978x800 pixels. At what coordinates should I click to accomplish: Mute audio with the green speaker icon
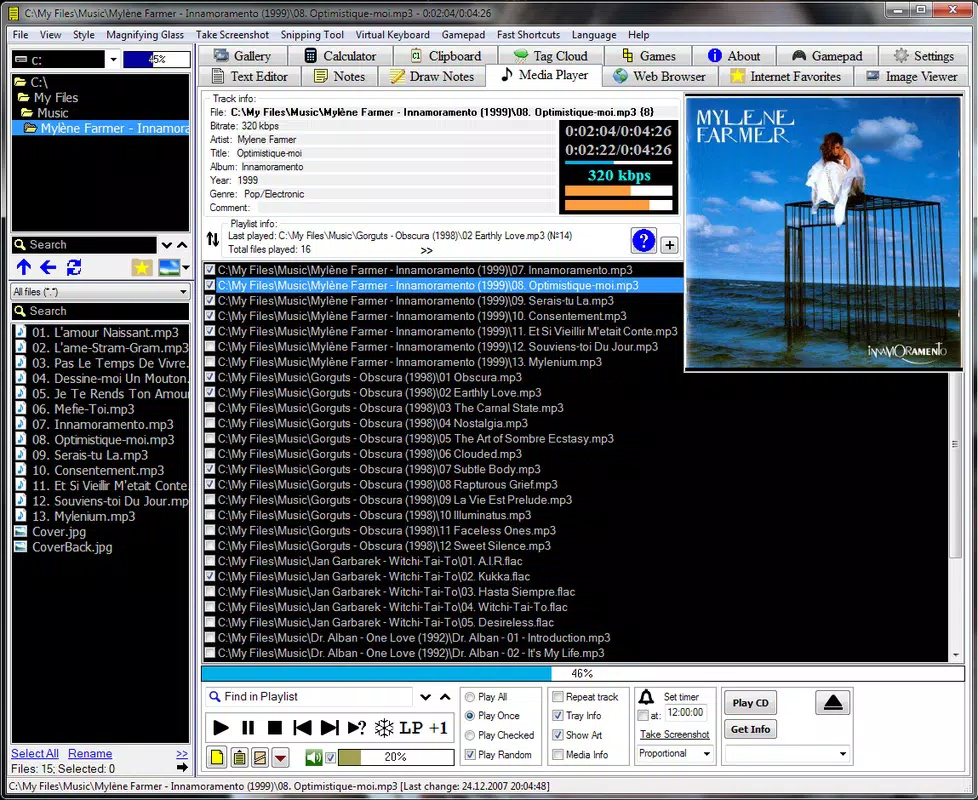pos(313,758)
